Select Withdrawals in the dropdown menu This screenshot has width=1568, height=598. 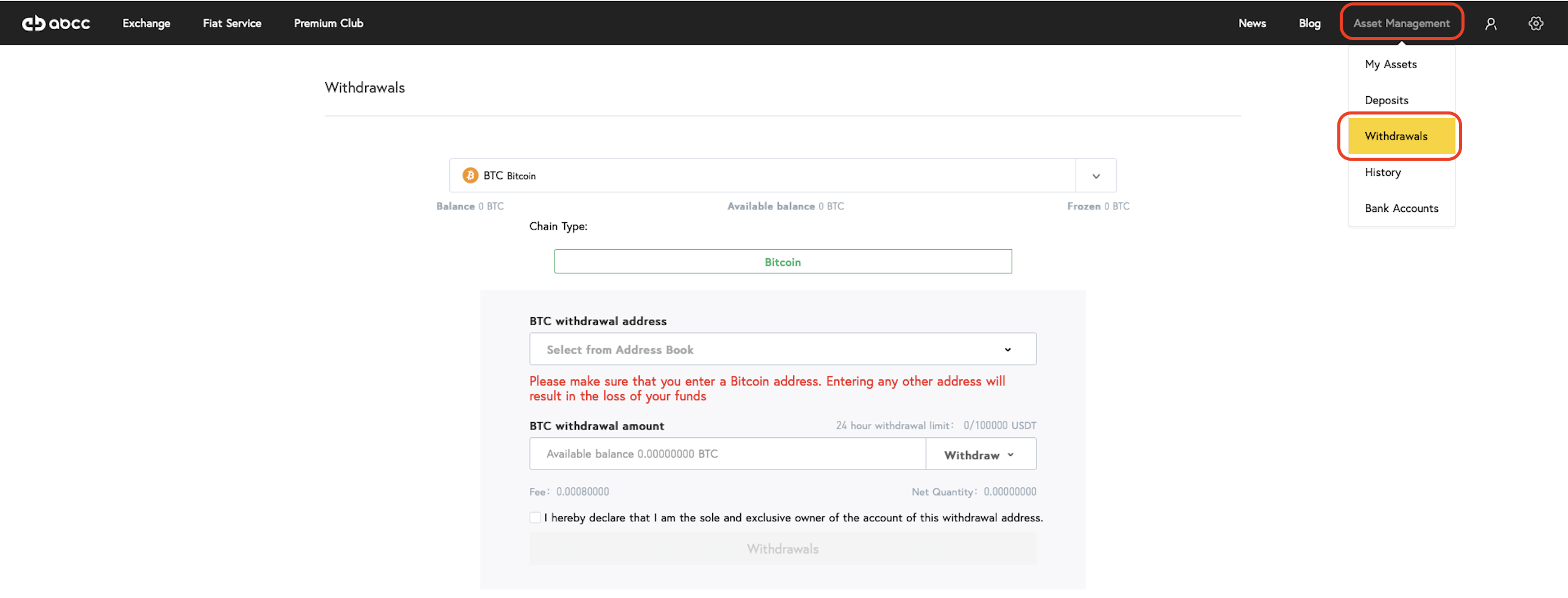[1401, 136]
